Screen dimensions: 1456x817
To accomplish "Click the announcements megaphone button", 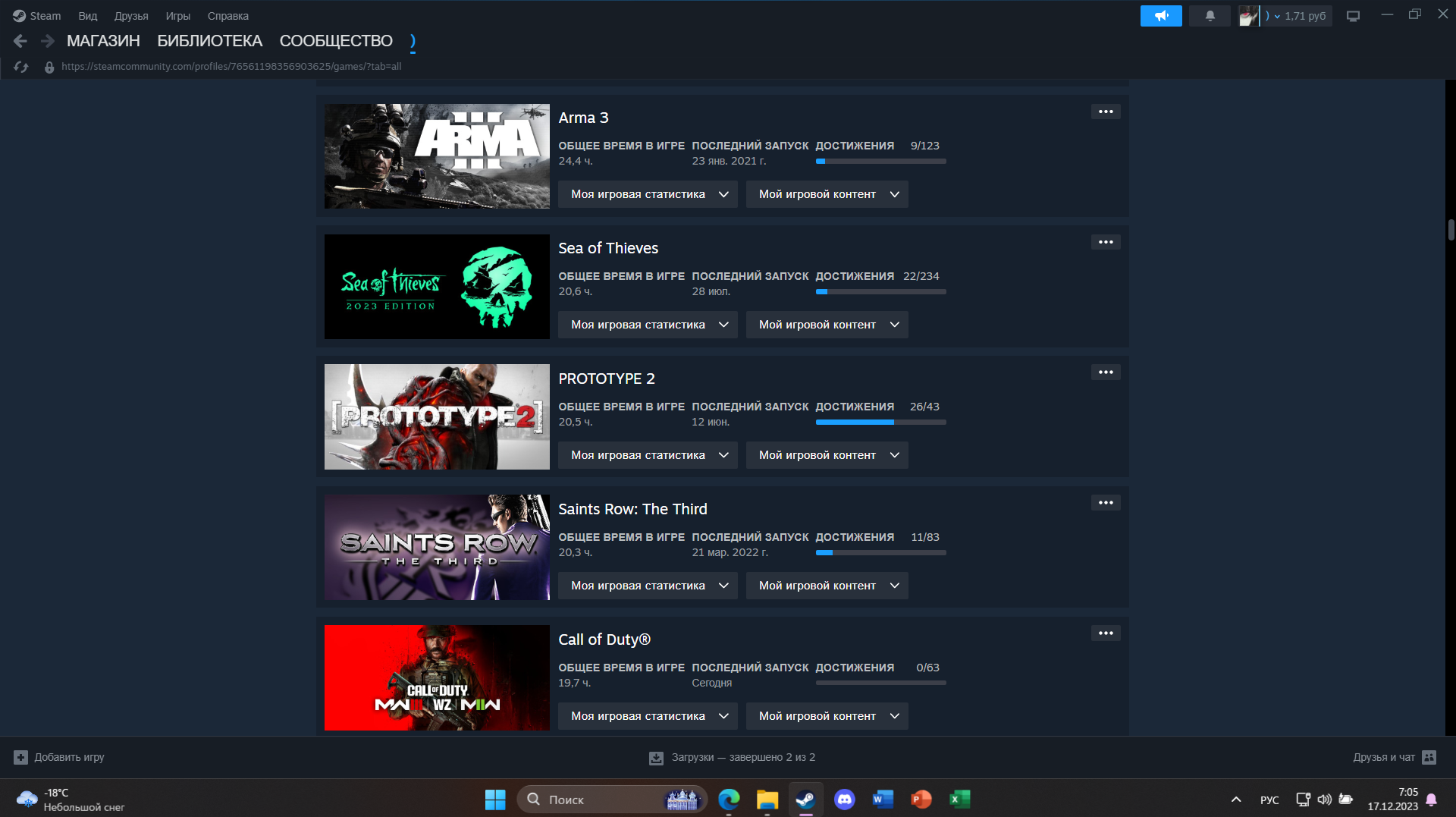I will click(x=1161, y=16).
